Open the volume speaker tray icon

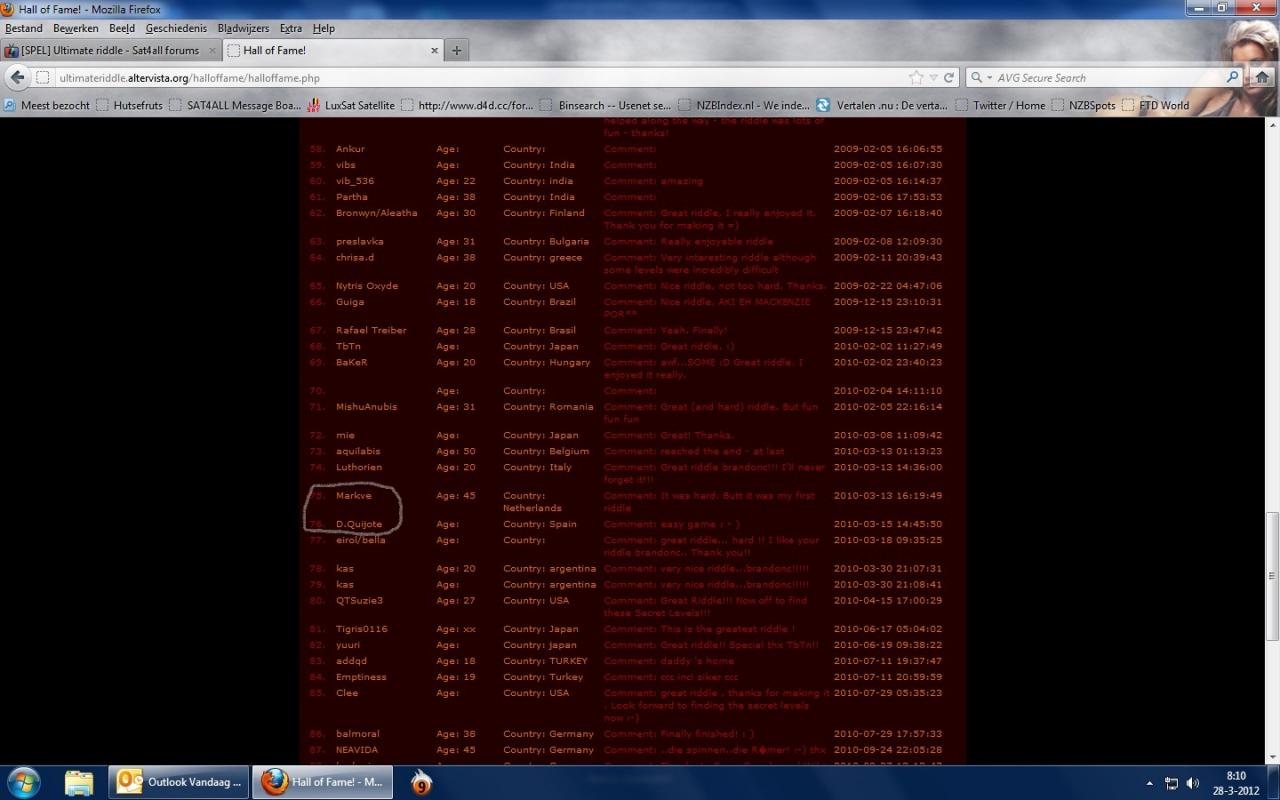click(1193, 783)
